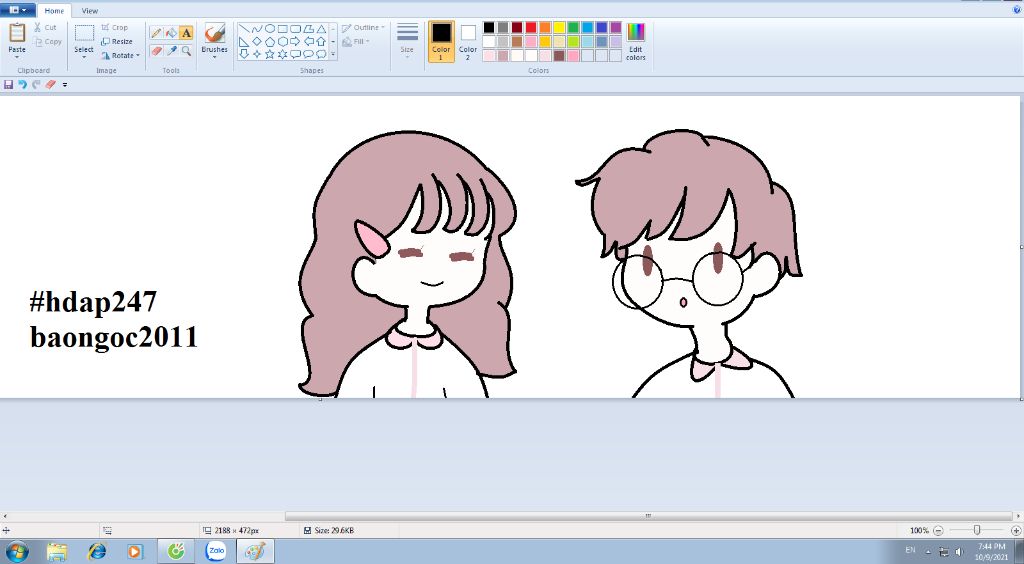Viewport: 1024px width, 564px height.
Task: Open the Size line thickness dropdown
Action: tap(407, 40)
